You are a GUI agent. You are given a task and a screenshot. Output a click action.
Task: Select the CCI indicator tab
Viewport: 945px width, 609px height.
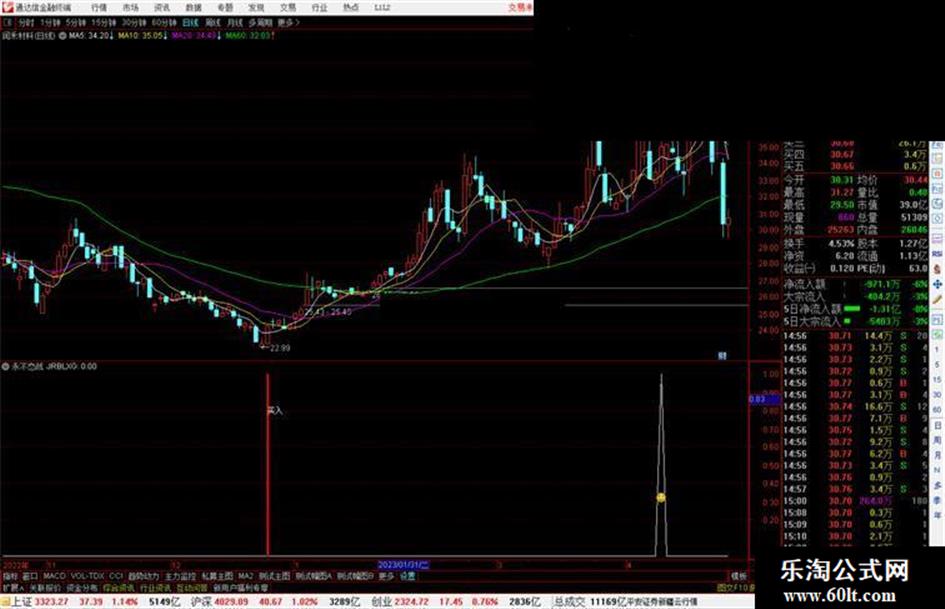pyautogui.click(x=116, y=576)
